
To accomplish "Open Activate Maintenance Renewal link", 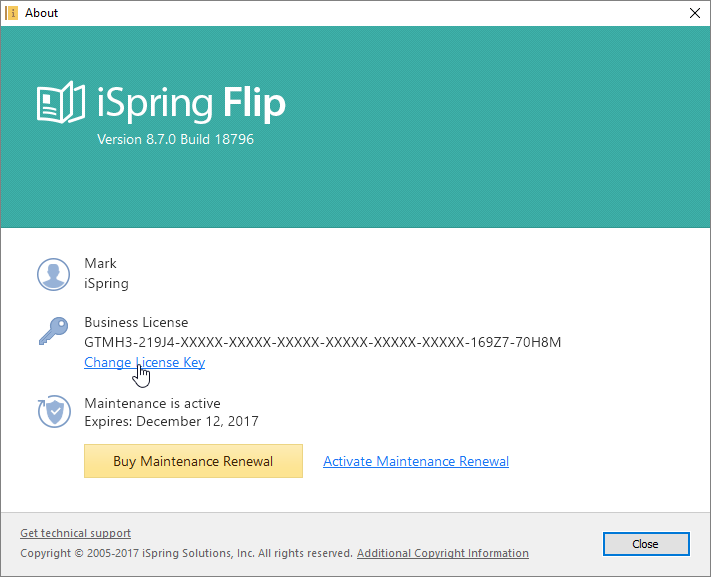I will [416, 461].
